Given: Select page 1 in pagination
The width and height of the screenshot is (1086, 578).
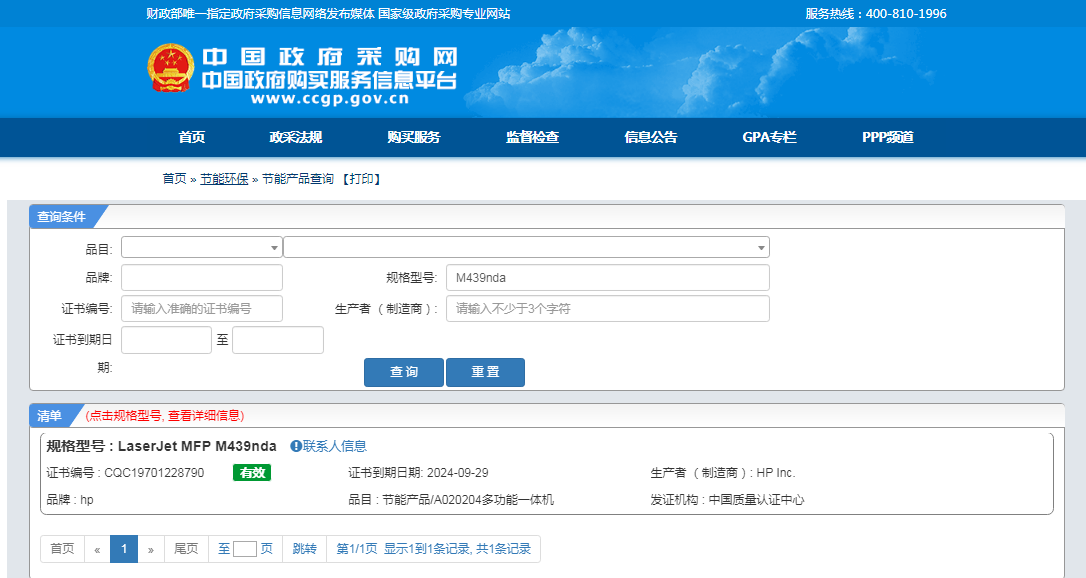Looking at the screenshot, I should [x=124, y=549].
